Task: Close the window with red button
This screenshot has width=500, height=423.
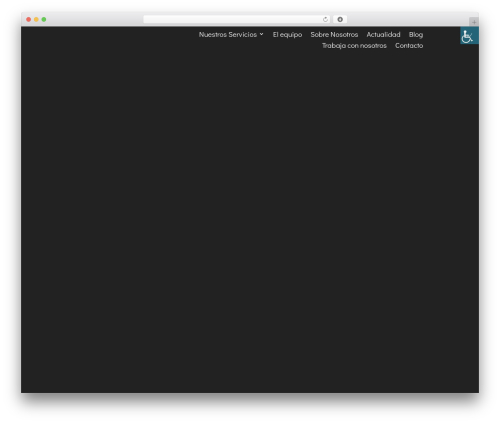Action: point(29,19)
